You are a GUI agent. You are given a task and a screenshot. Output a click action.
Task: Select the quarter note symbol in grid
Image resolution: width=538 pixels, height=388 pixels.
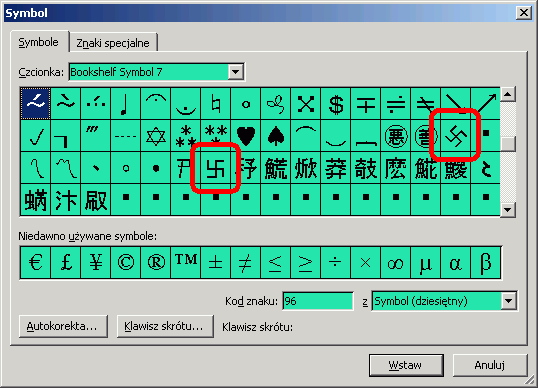tap(126, 103)
